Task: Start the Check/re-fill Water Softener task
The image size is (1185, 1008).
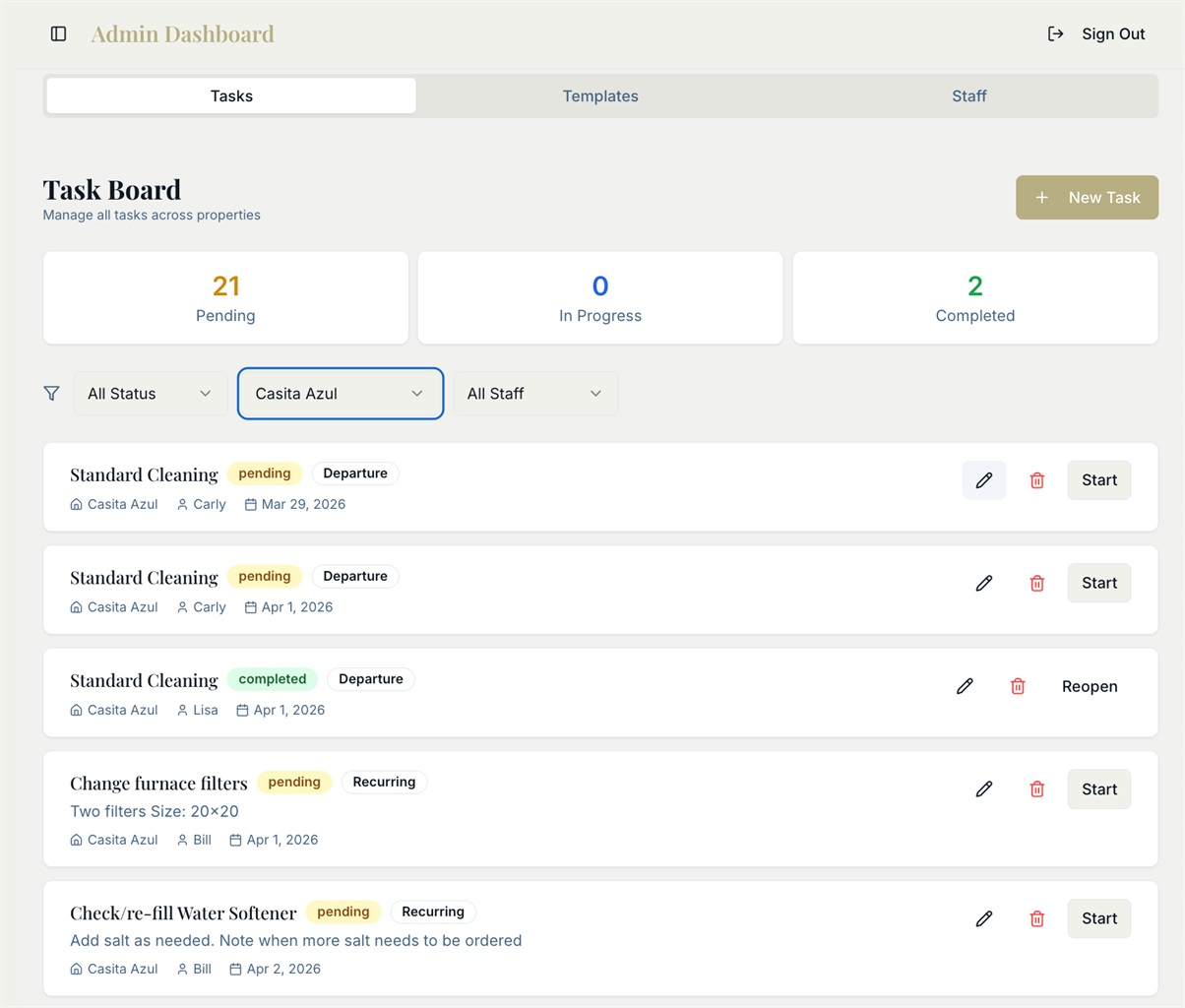Action: (1099, 918)
